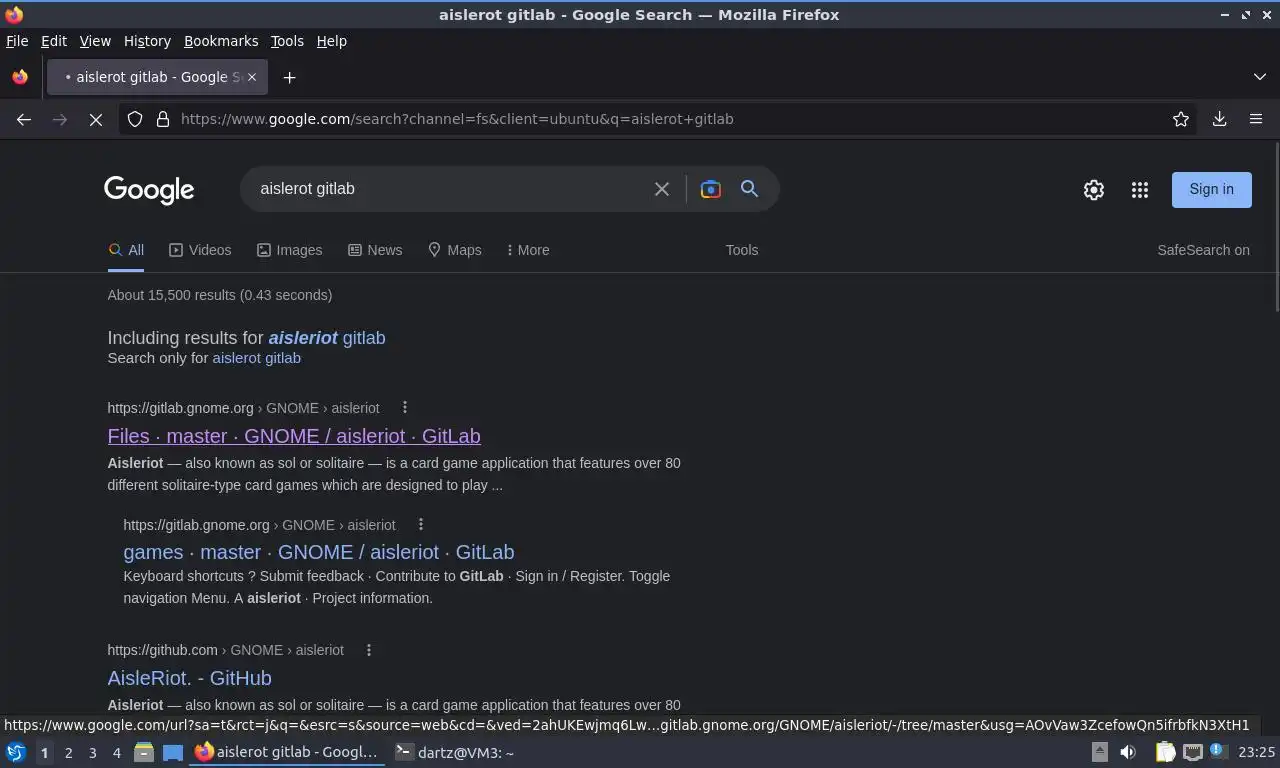
Task: Click the Sign in button
Action: coord(1212,189)
